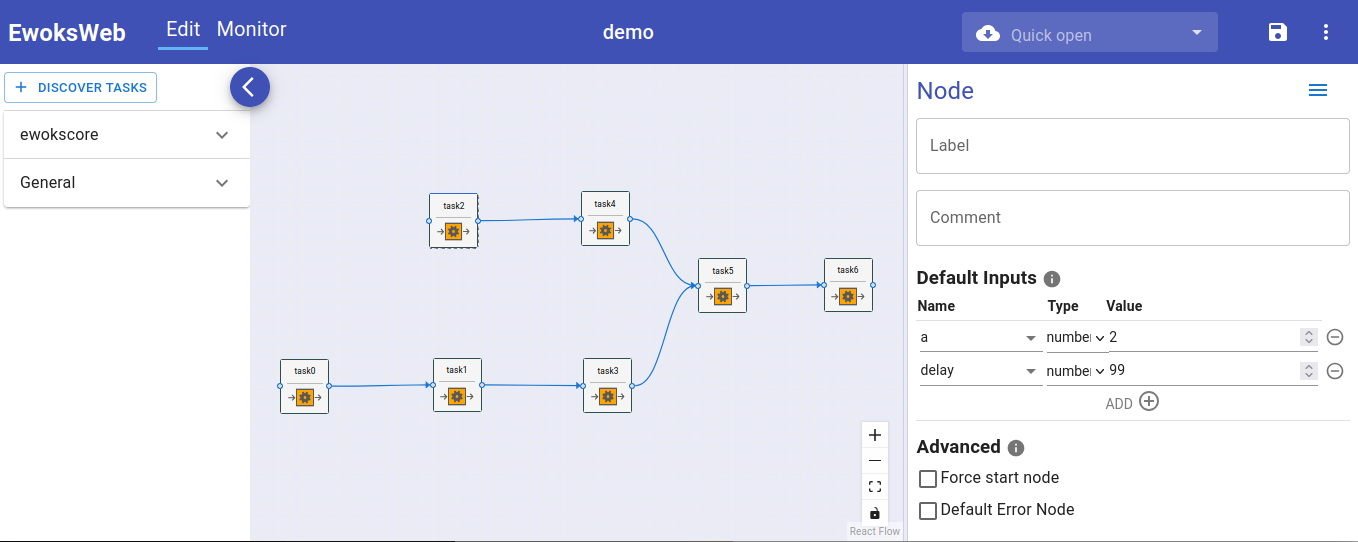1358x542 pixels.
Task: Open the Node panel hamburger menu
Action: (1318, 90)
